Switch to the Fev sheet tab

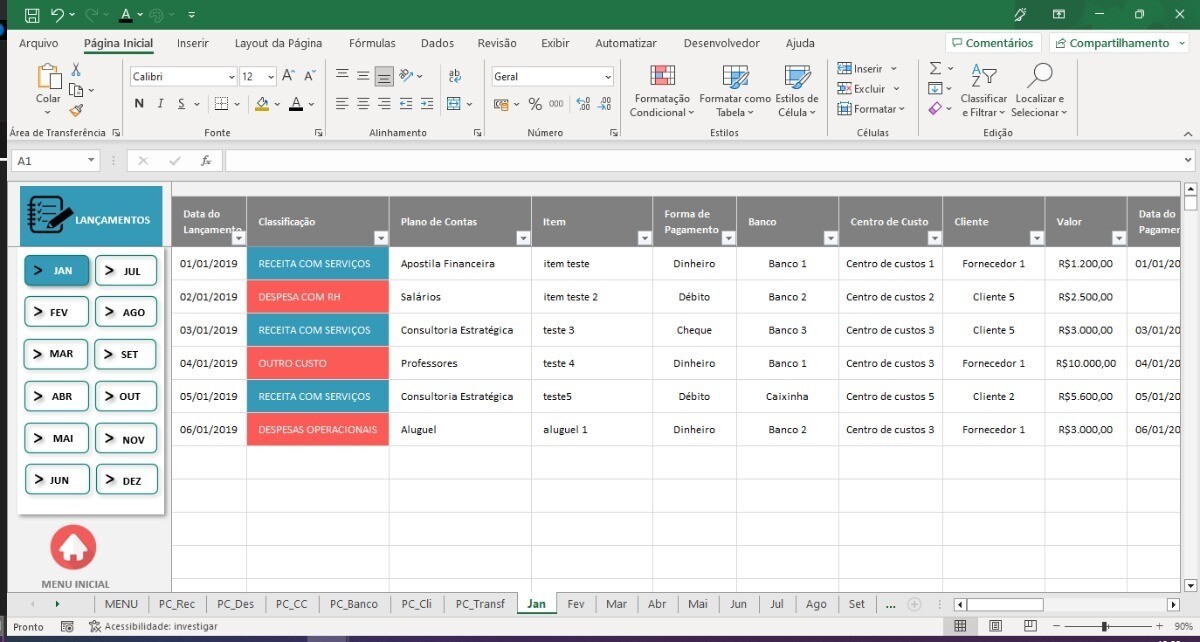576,604
